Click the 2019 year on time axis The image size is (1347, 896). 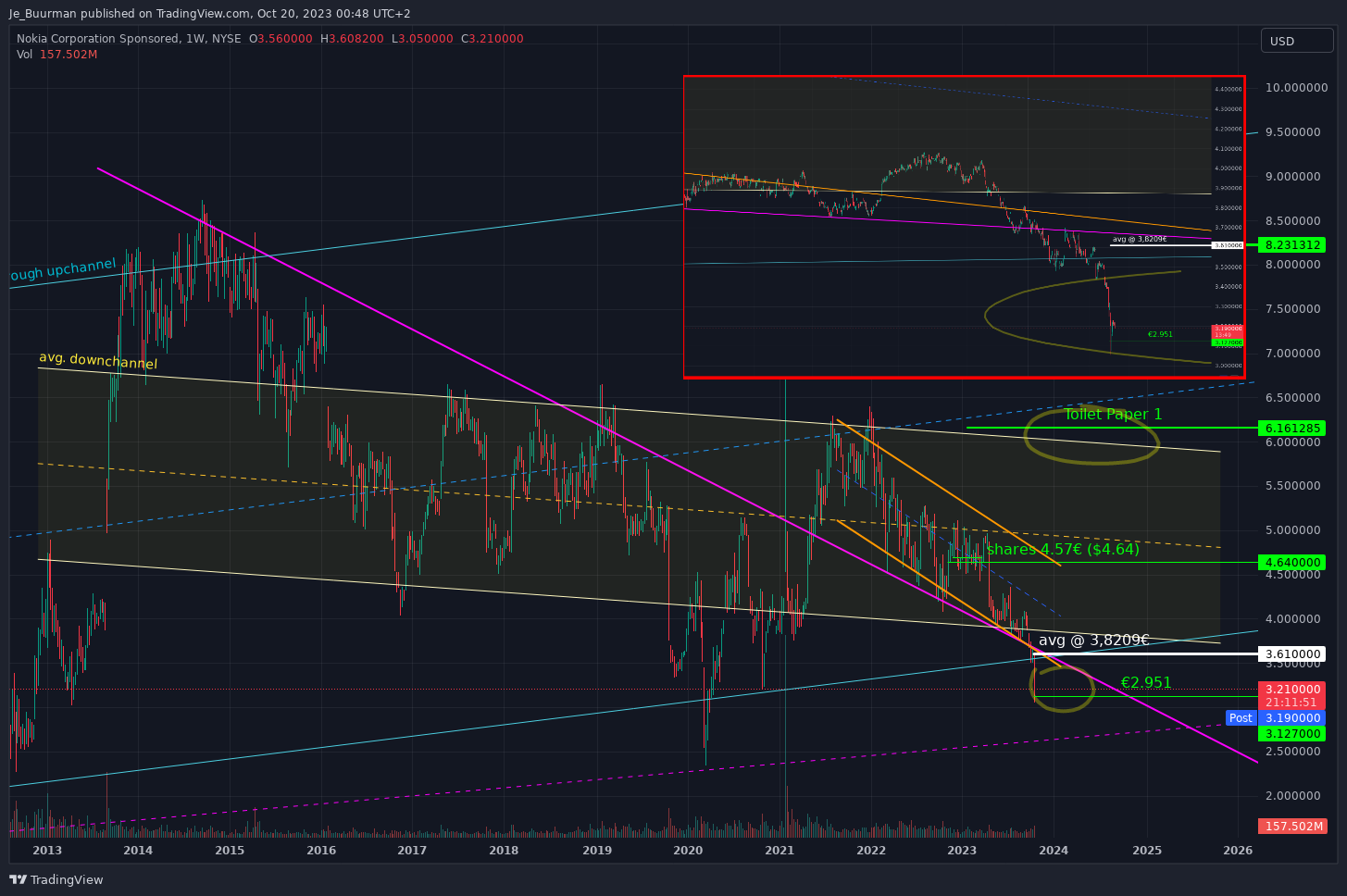pyautogui.click(x=596, y=850)
